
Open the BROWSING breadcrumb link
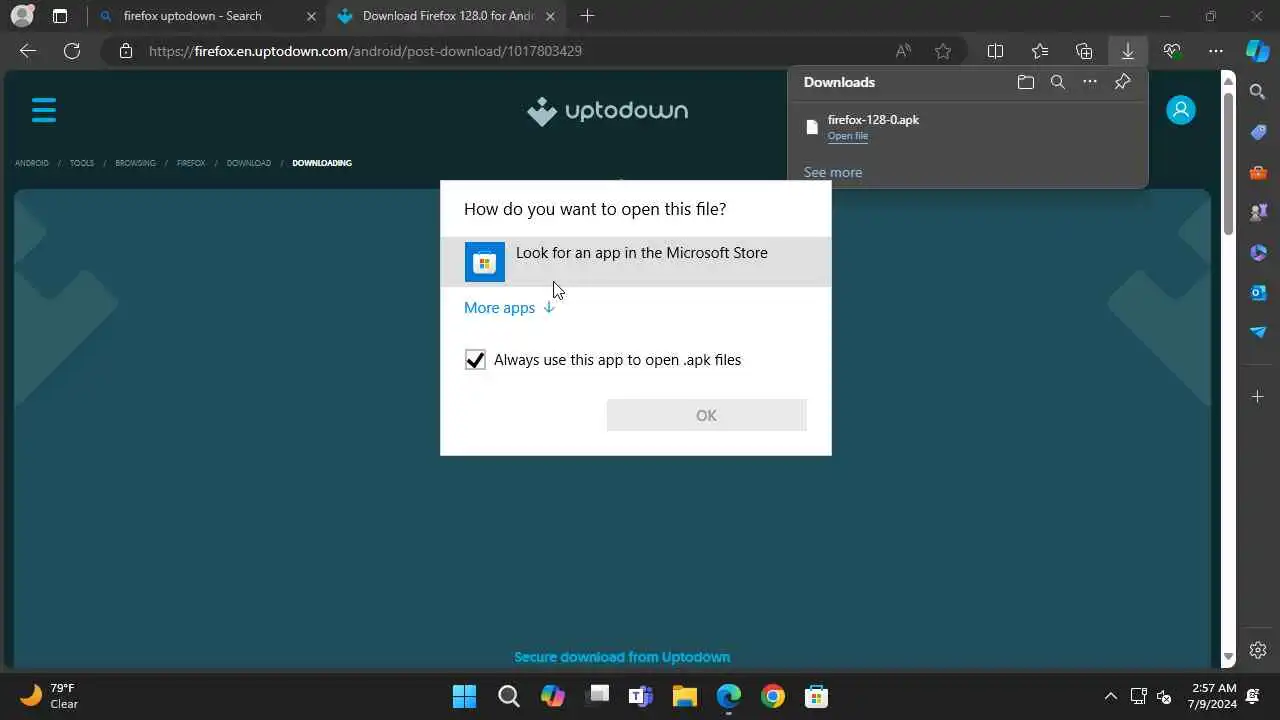click(x=136, y=163)
